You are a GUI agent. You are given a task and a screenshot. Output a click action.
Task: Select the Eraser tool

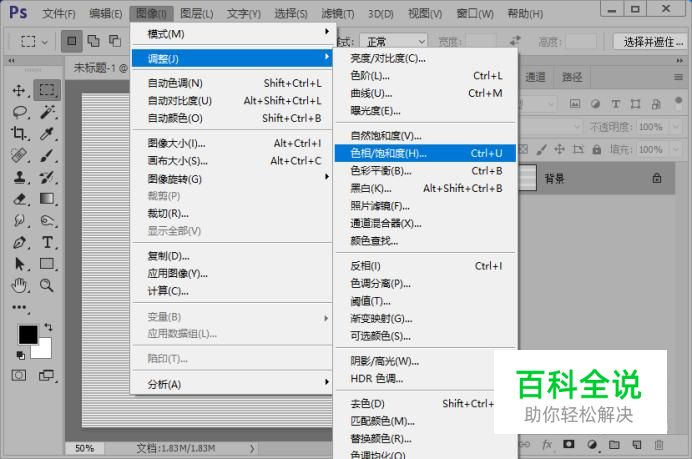pyautogui.click(x=19, y=199)
